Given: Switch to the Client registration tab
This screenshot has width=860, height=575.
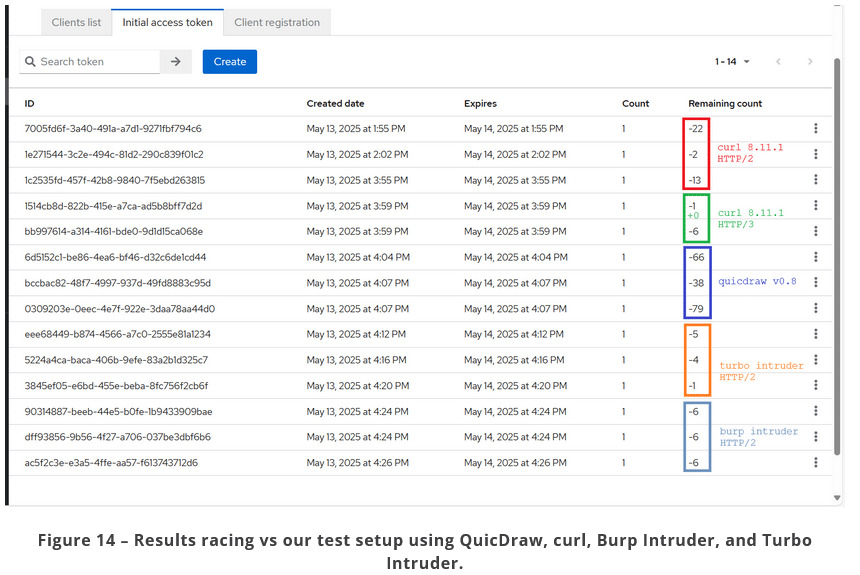Looking at the screenshot, I should (277, 22).
